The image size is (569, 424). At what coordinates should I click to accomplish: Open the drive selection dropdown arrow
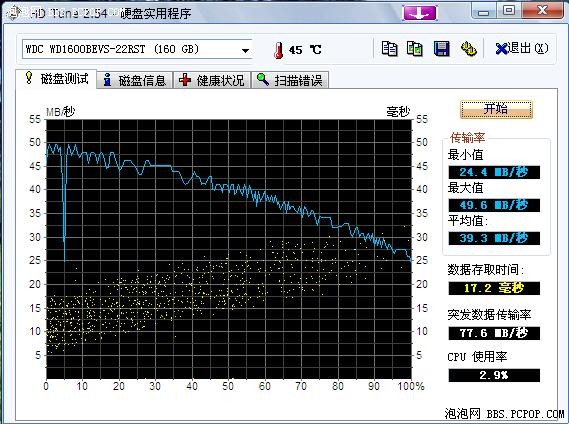click(x=246, y=50)
